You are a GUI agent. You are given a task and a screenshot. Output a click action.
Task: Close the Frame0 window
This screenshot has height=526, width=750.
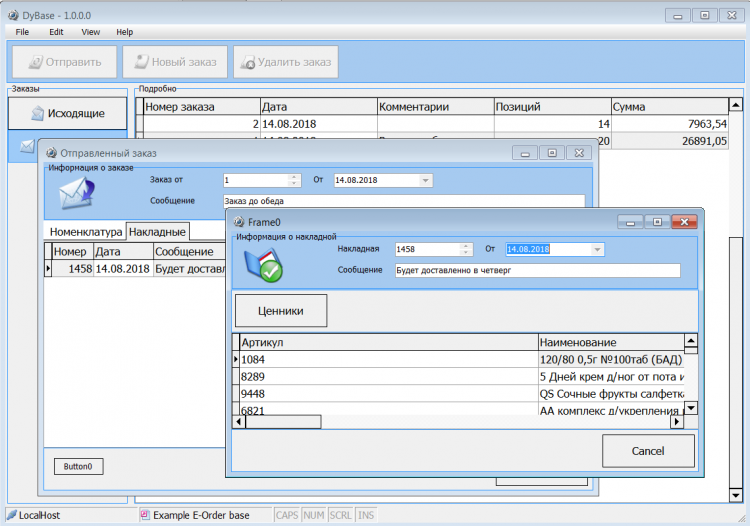684,222
